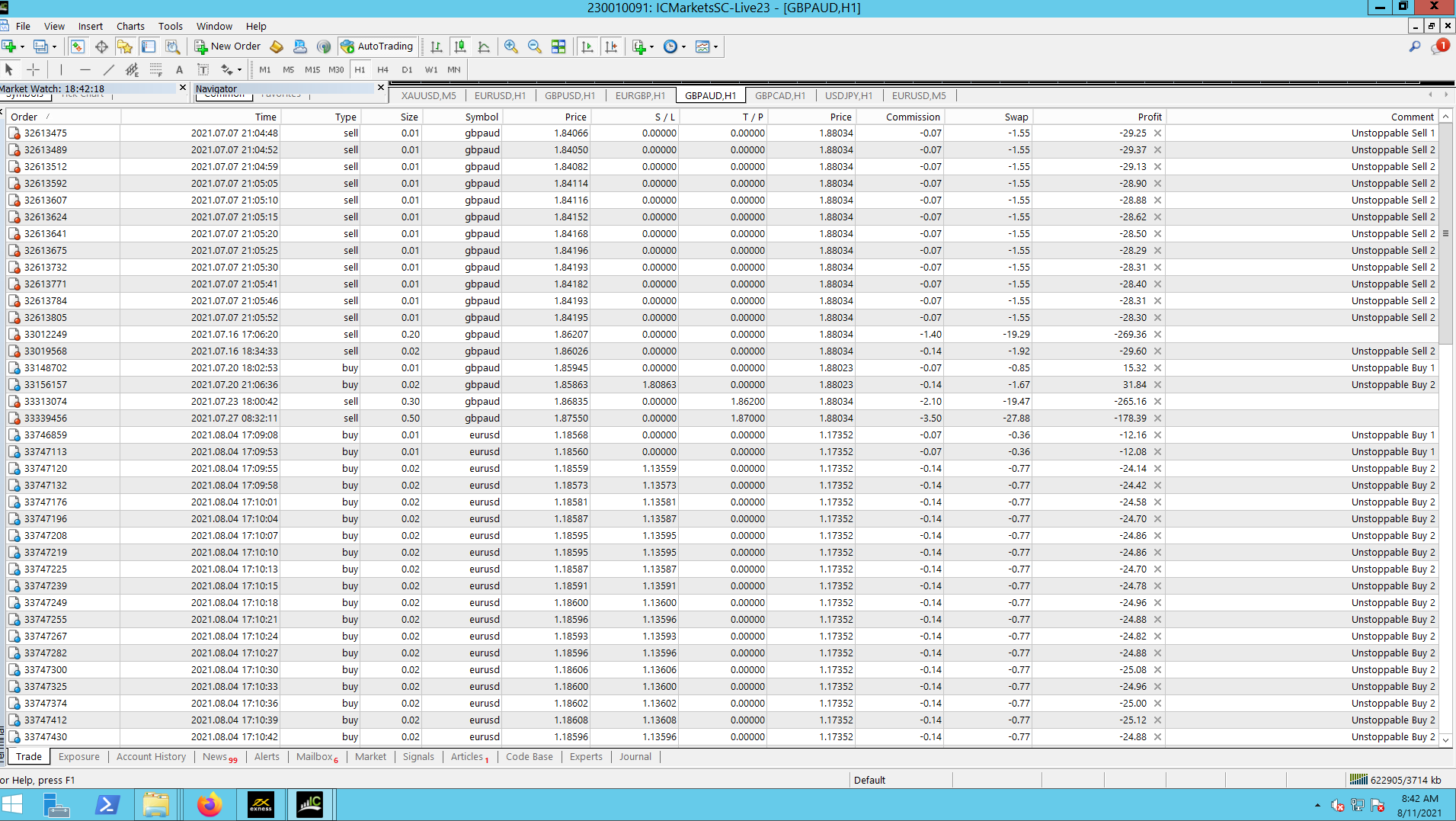Expand the periodicity clock dropdown
1456x821 pixels.
click(683, 47)
